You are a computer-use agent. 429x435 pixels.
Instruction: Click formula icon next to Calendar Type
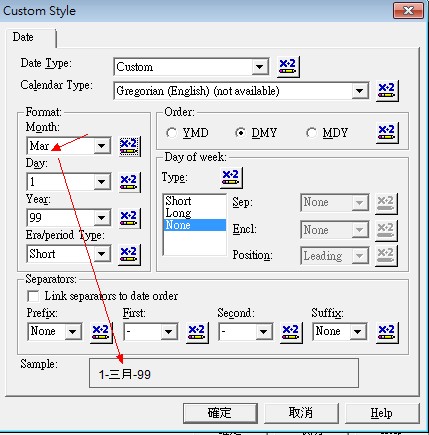point(387,91)
